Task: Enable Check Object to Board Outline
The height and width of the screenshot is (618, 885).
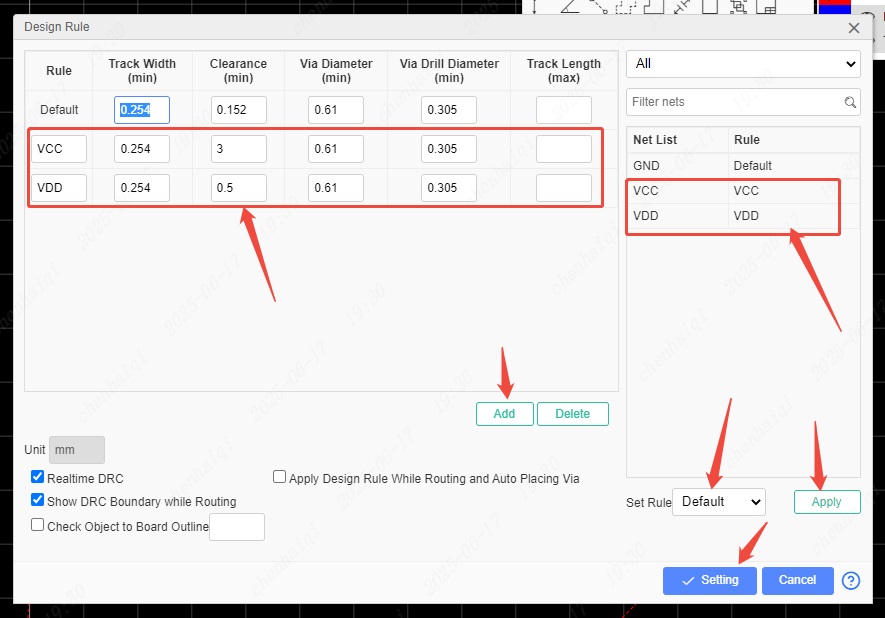Action: click(38, 525)
